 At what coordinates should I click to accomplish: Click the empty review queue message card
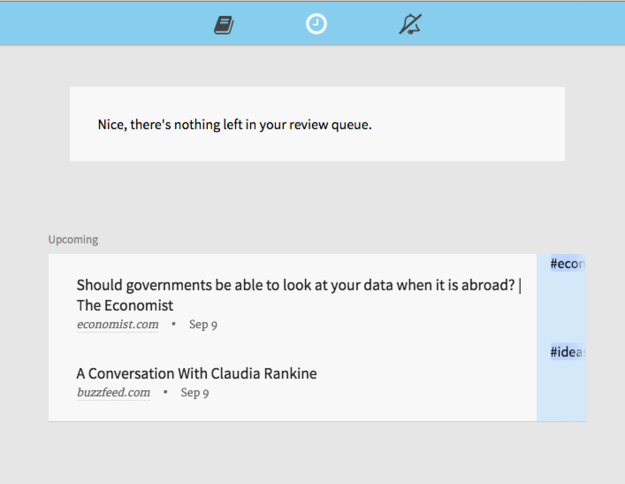[316, 124]
